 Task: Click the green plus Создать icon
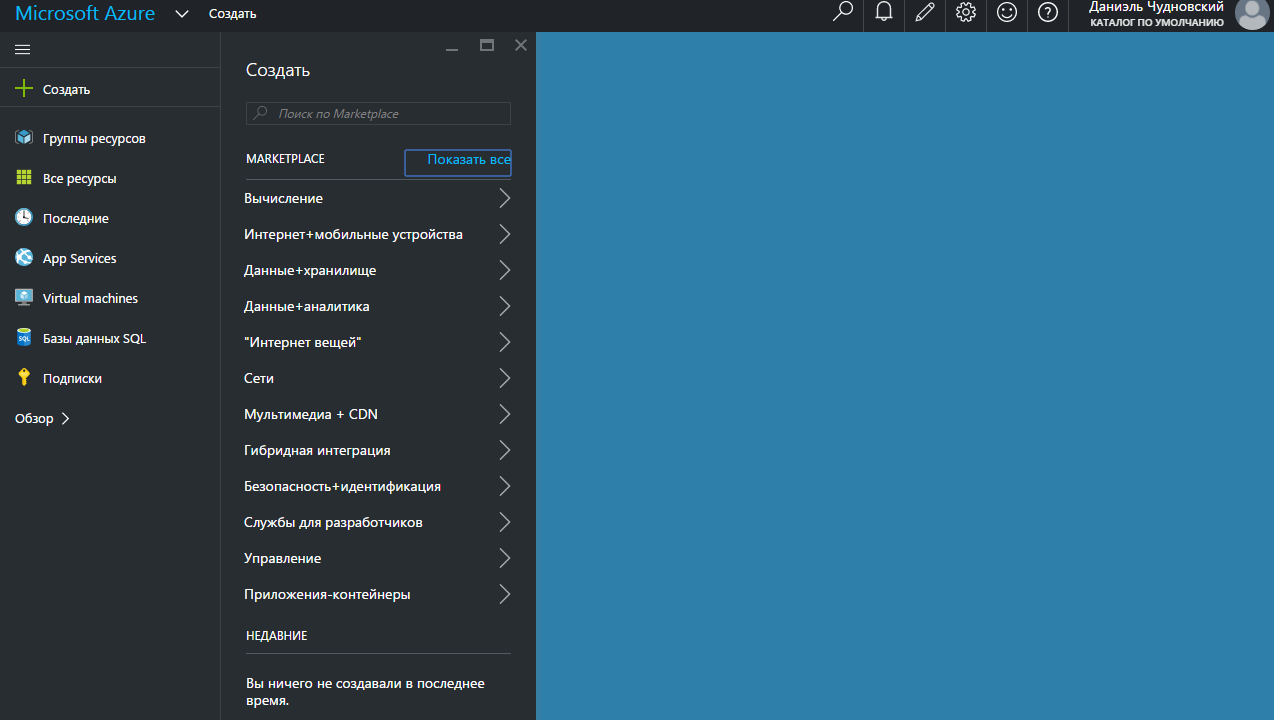24,89
